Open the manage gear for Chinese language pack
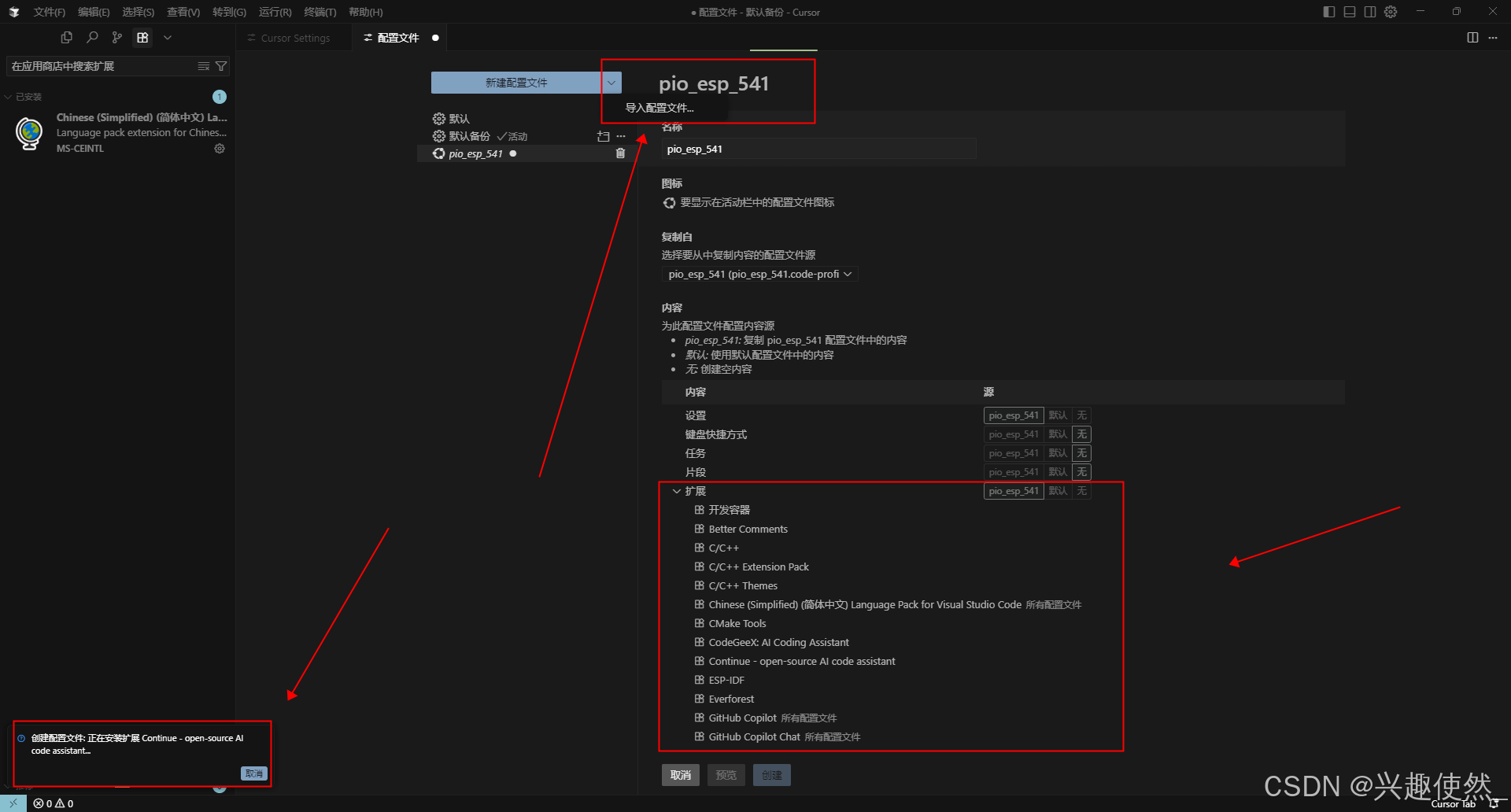 [x=220, y=148]
